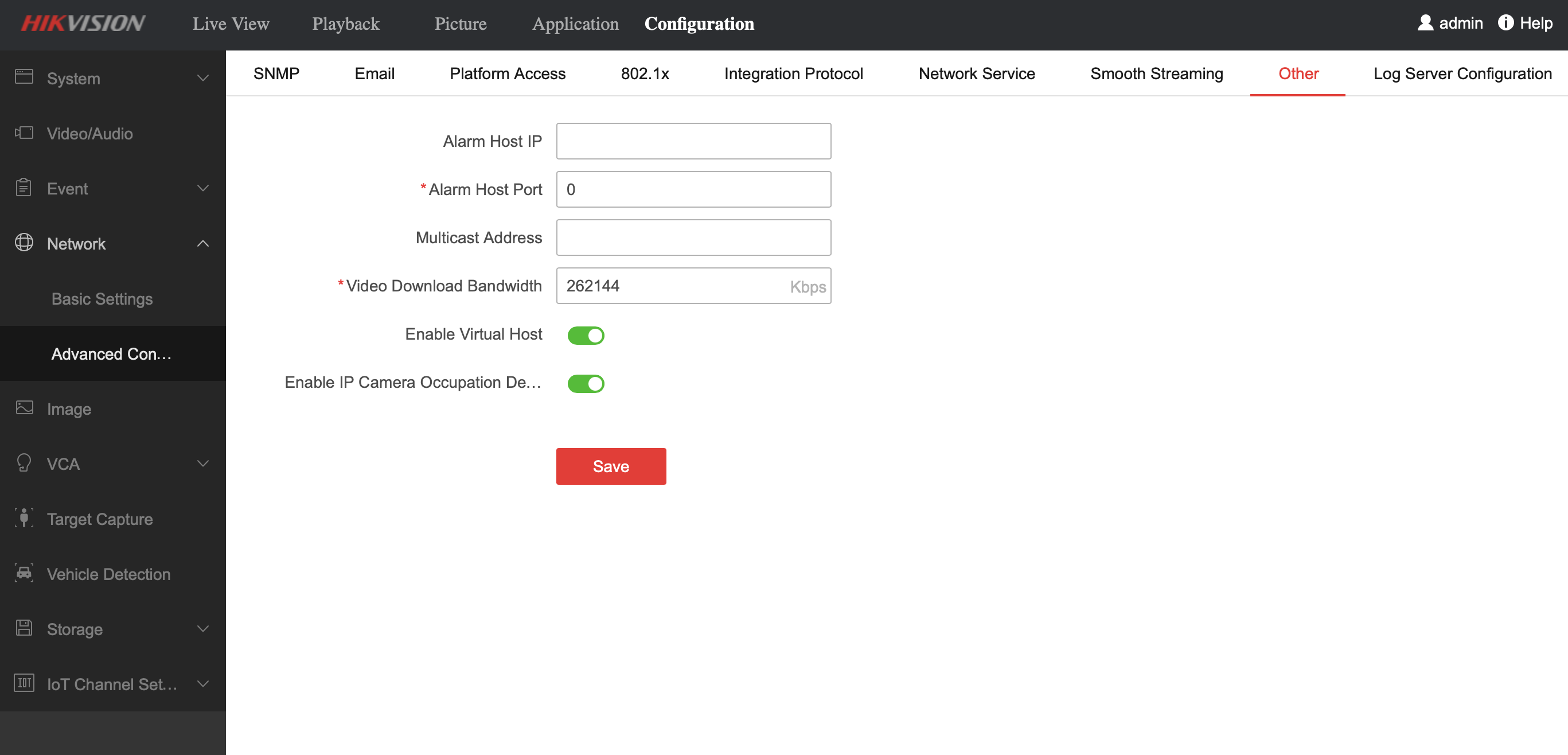Viewport: 1568px width, 755px height.
Task: Click the Alarm Host Port input field
Action: pyautogui.click(x=694, y=189)
